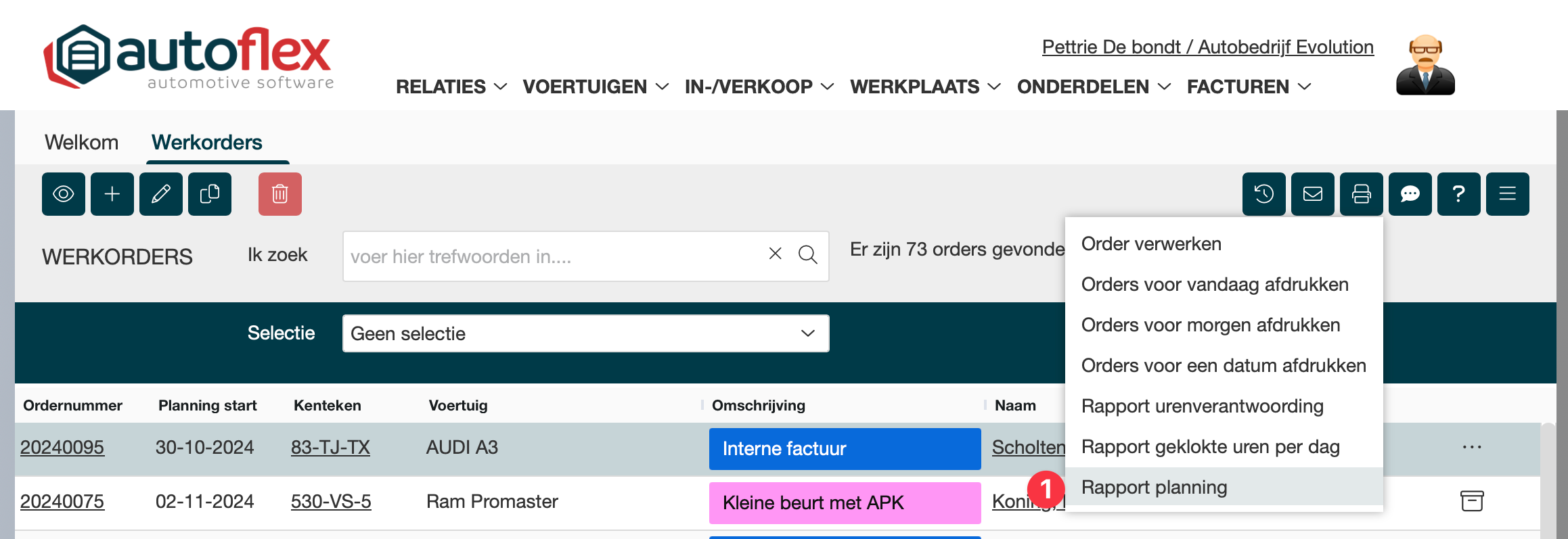1568x539 pixels.
Task: Select Rapport planning from the menu
Action: tap(1154, 487)
